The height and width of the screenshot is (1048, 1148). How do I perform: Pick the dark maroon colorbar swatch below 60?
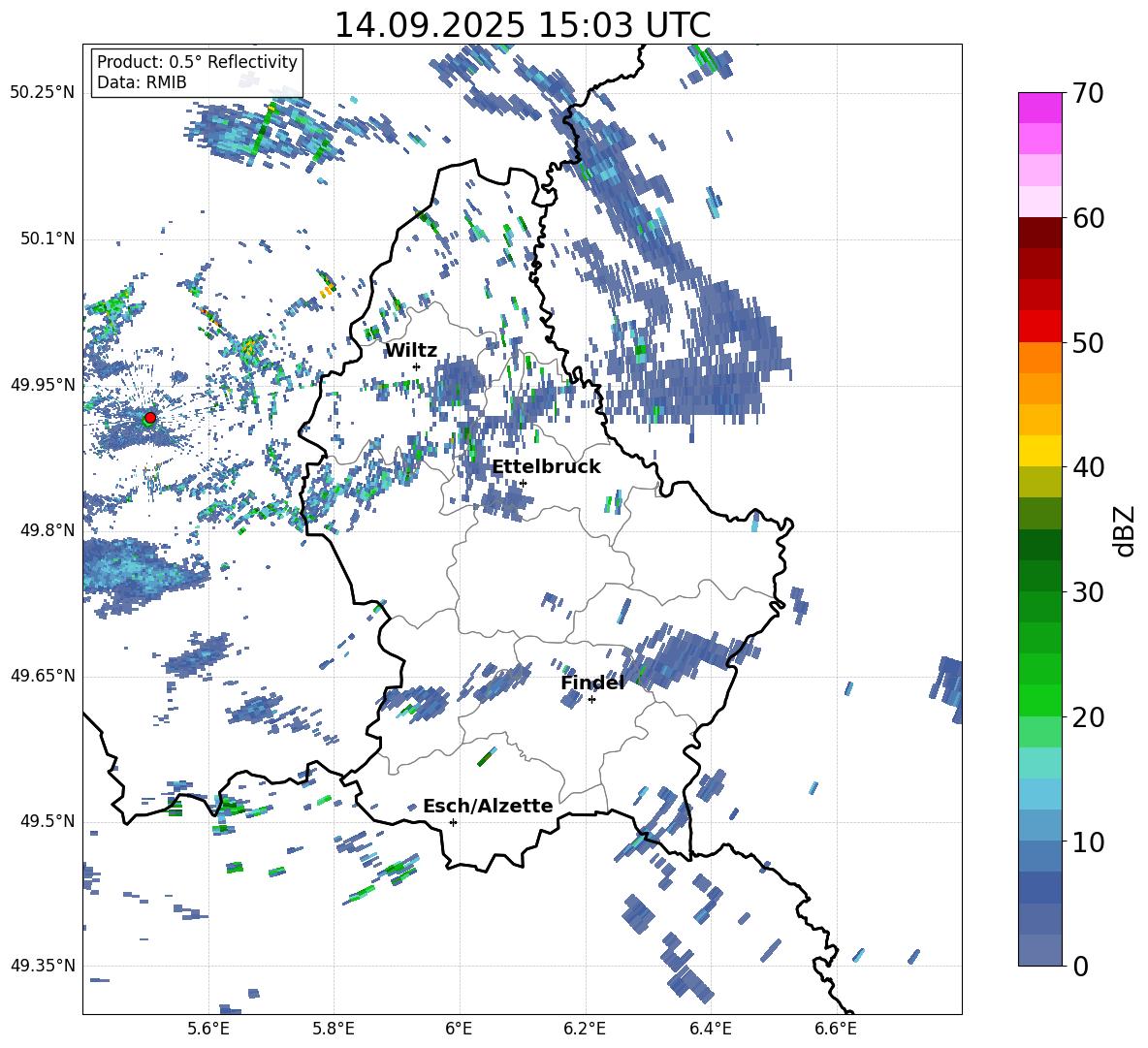click(x=1040, y=233)
